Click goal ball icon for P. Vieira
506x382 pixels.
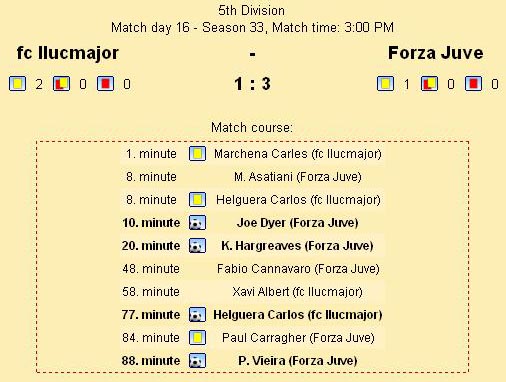(x=197, y=361)
